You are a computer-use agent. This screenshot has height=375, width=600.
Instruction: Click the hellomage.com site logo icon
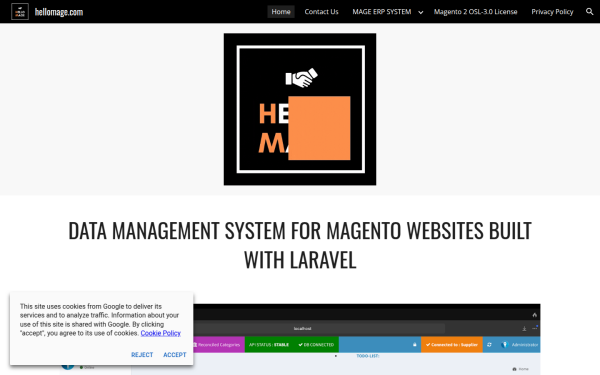point(20,11)
